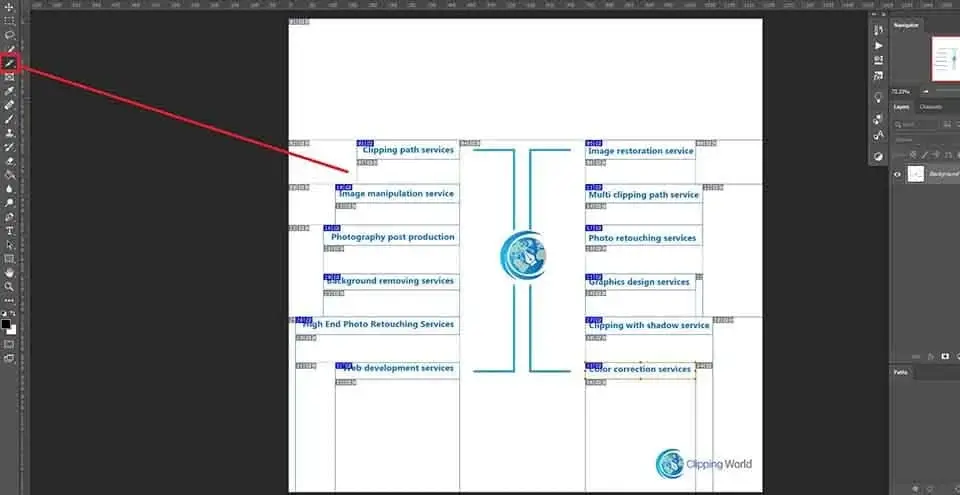Open the layer blending mode dropdown
The image size is (960, 495).
(924, 140)
